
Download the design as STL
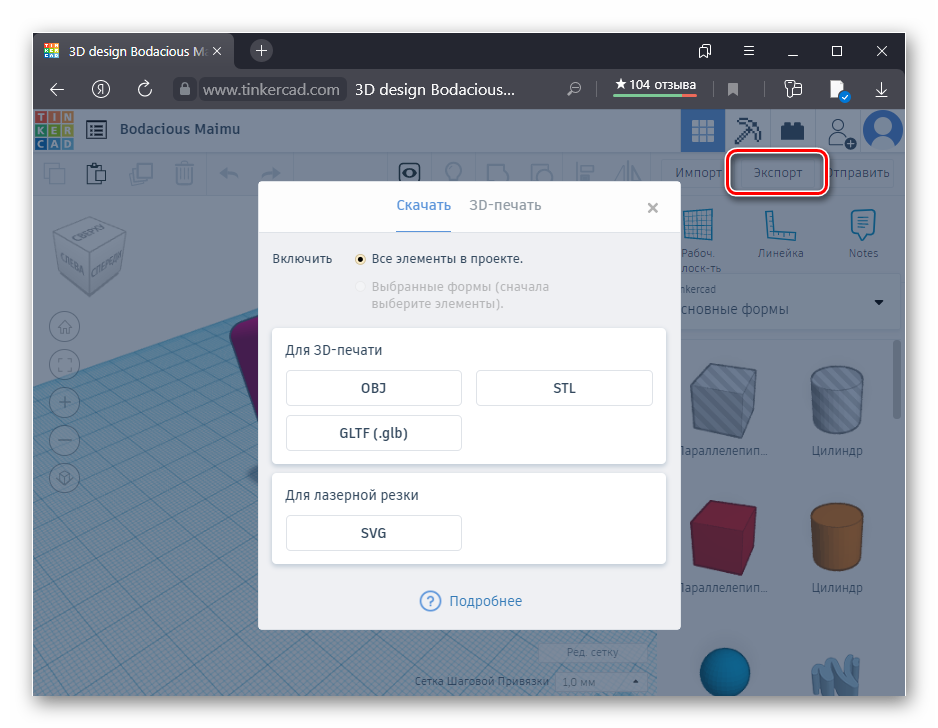pyautogui.click(x=564, y=388)
